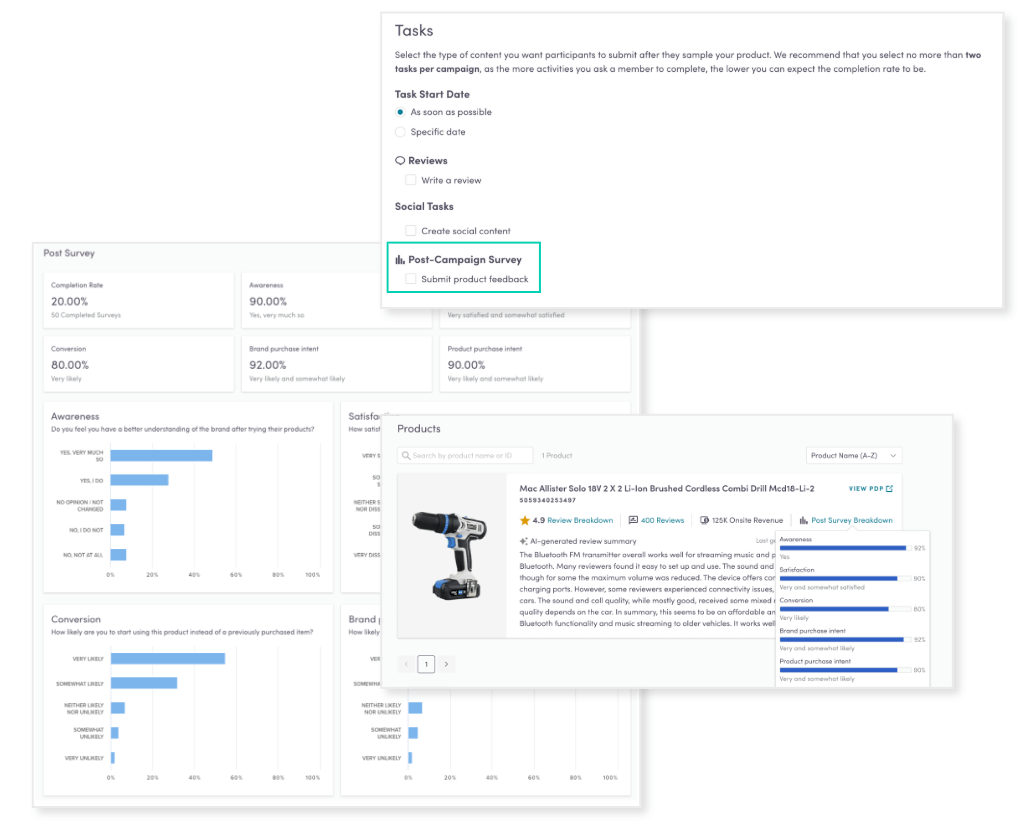Go to the previous products page arrow

[406, 664]
